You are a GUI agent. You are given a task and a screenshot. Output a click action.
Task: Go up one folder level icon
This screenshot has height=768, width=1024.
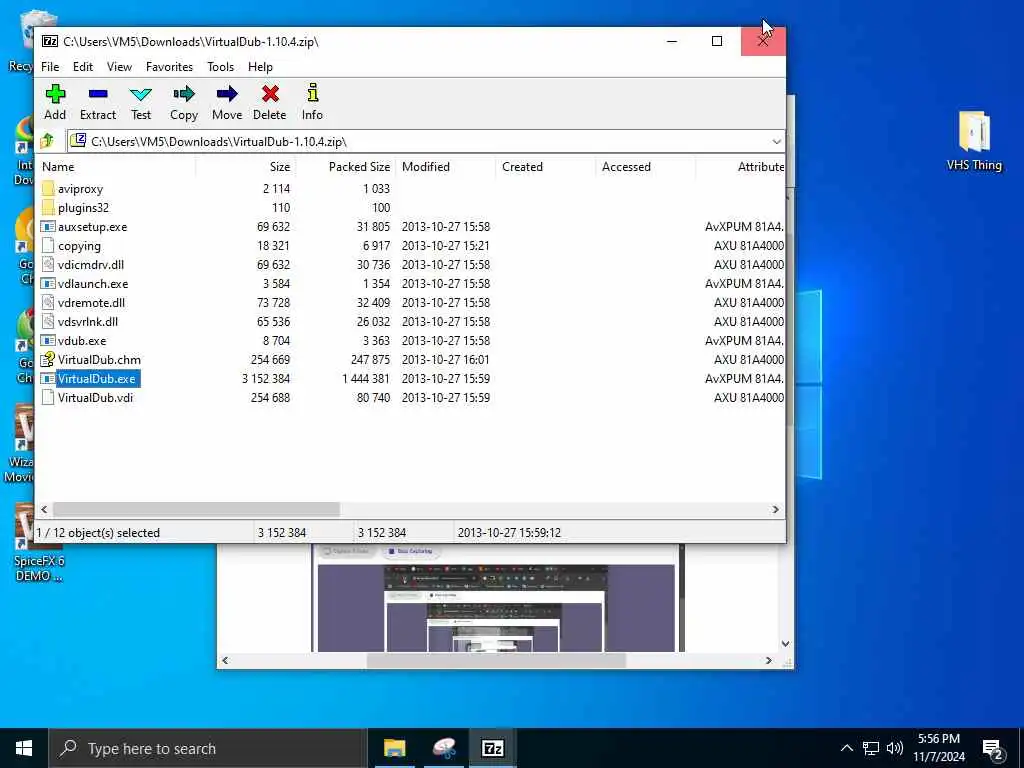click(x=47, y=140)
